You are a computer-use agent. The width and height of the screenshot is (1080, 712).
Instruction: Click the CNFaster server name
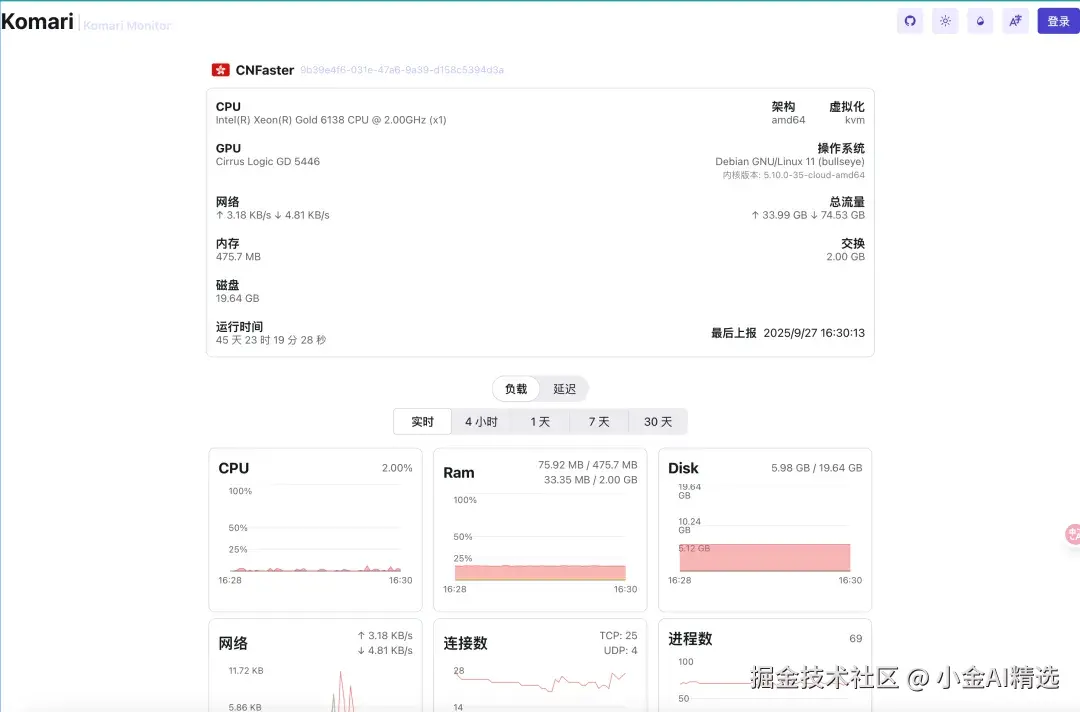tap(264, 70)
